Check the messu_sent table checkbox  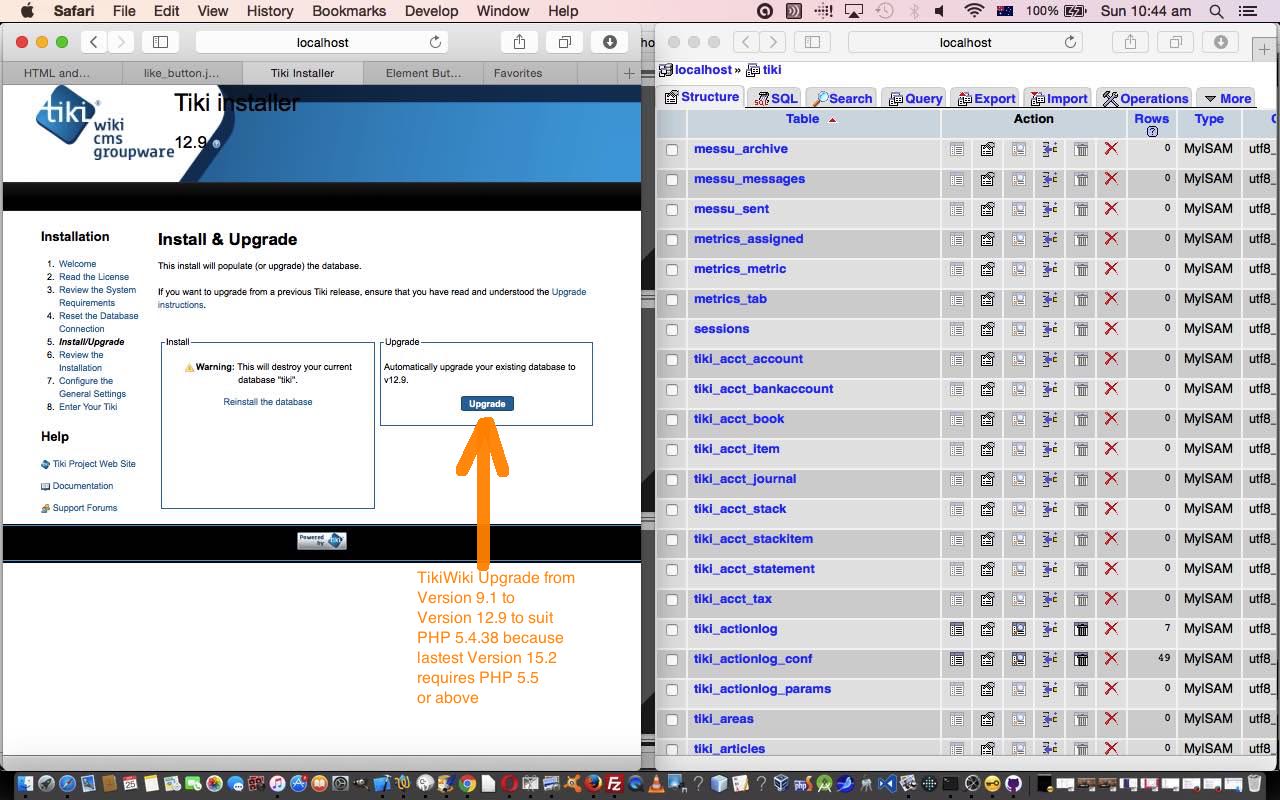(672, 210)
